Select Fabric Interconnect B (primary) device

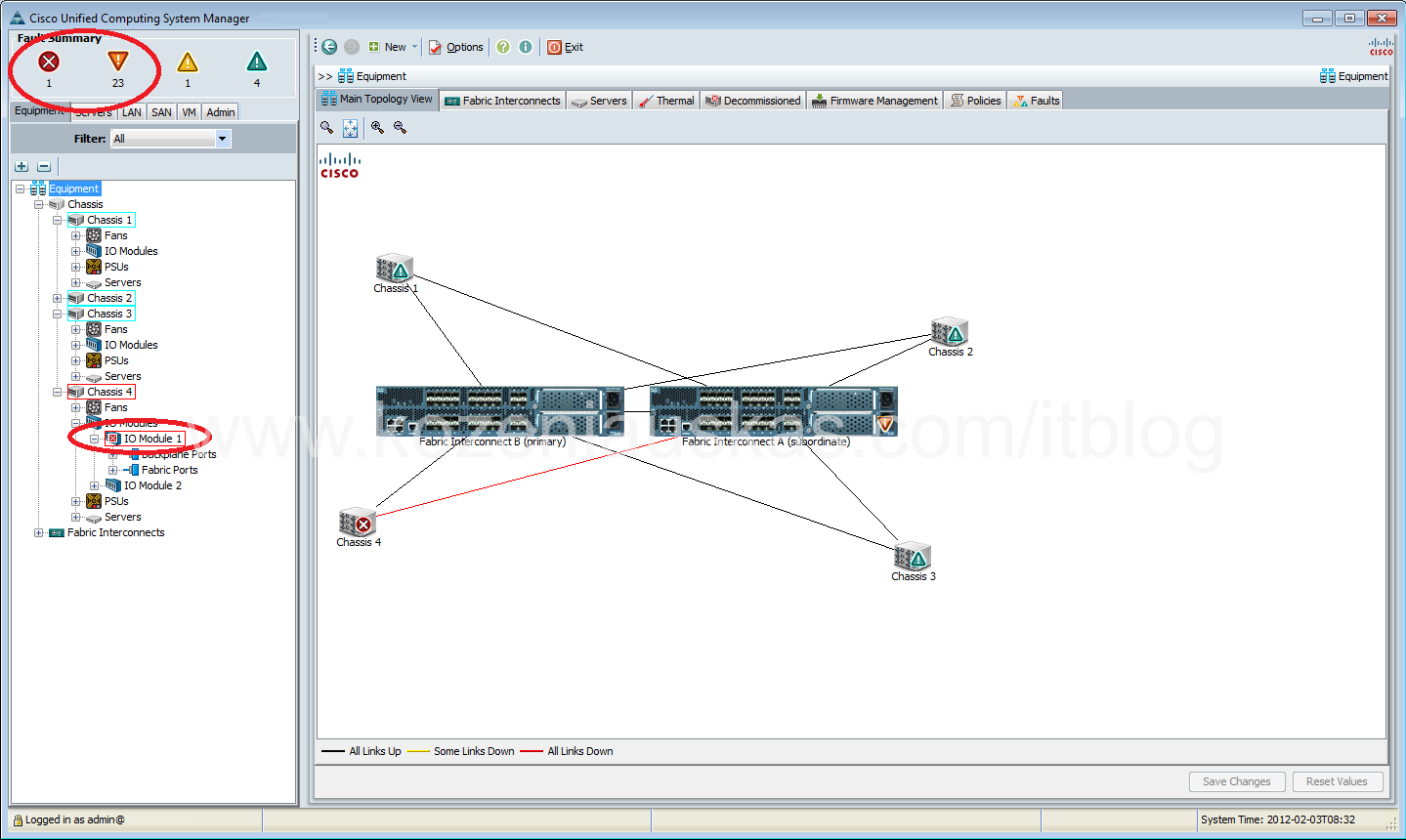click(500, 410)
